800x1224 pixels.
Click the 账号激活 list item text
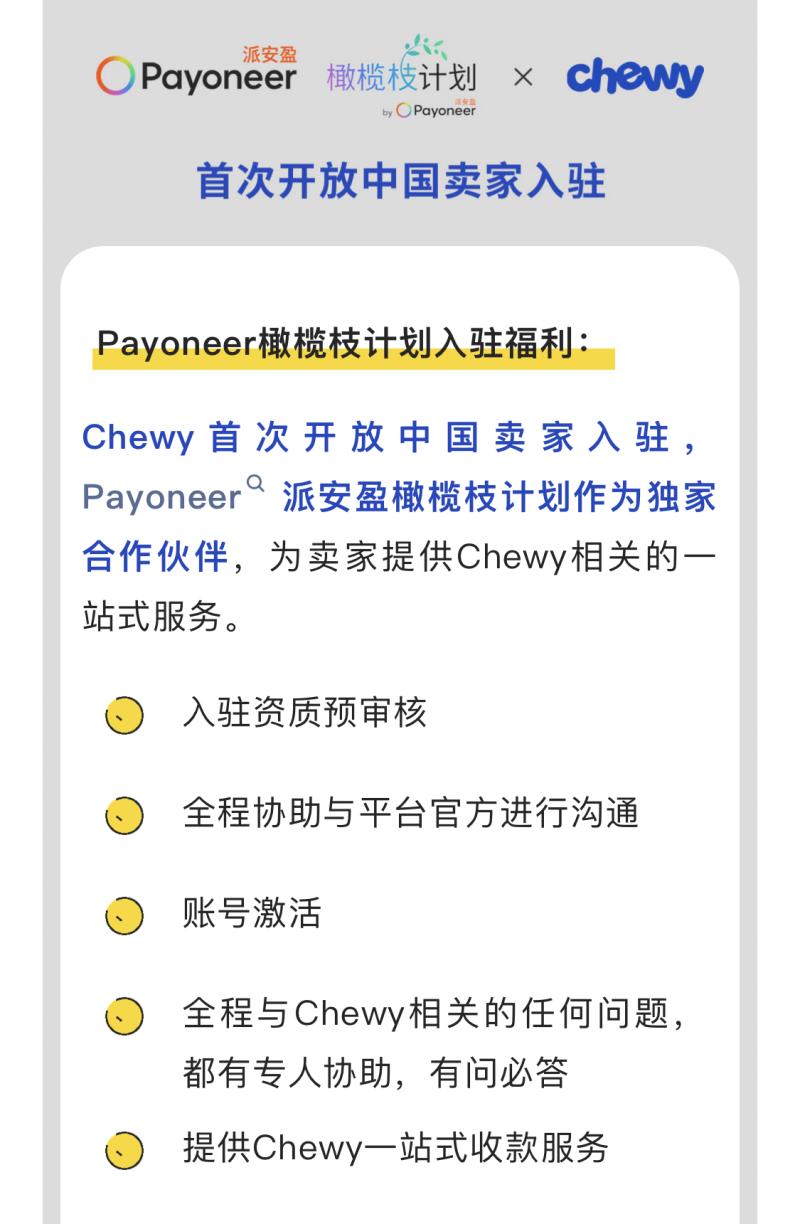pos(252,913)
